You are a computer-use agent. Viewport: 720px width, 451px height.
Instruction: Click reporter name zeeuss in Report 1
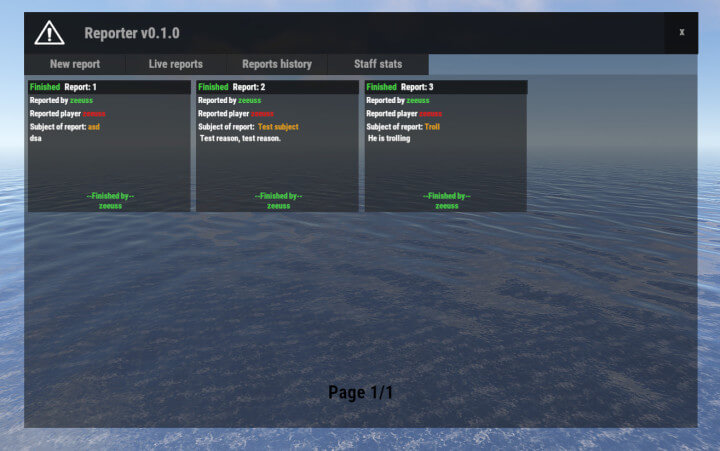[81, 100]
